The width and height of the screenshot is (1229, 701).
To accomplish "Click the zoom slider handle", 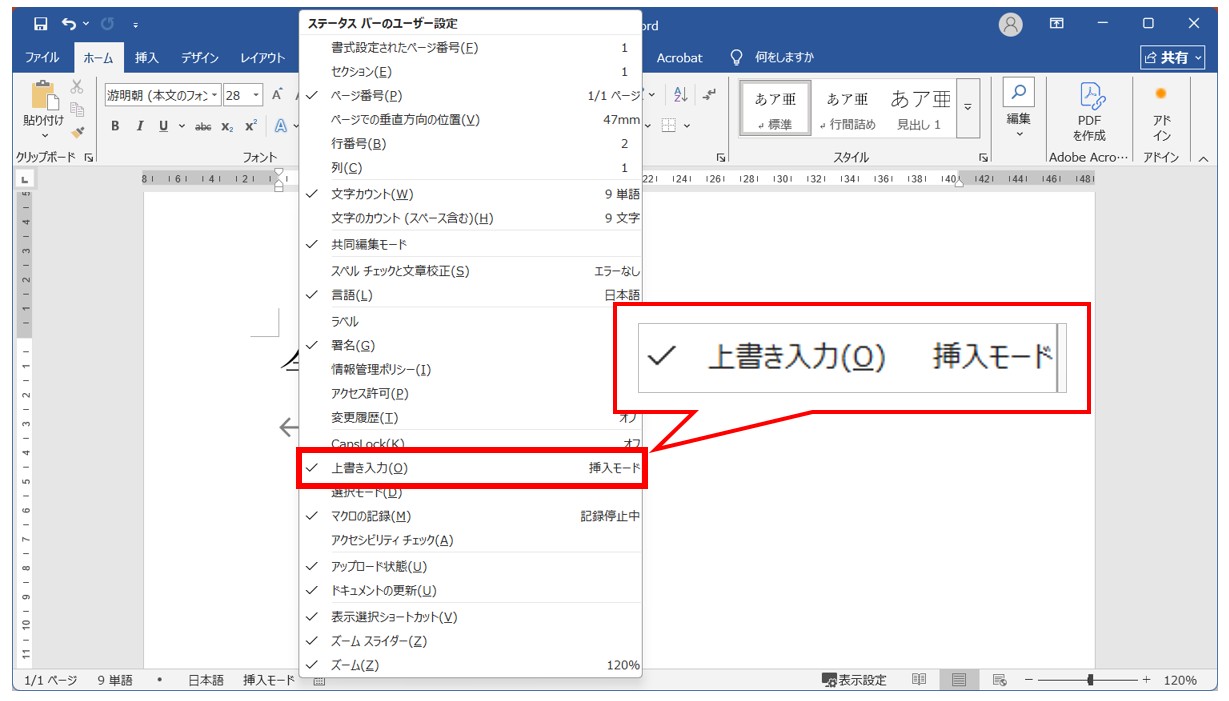I will point(1090,680).
